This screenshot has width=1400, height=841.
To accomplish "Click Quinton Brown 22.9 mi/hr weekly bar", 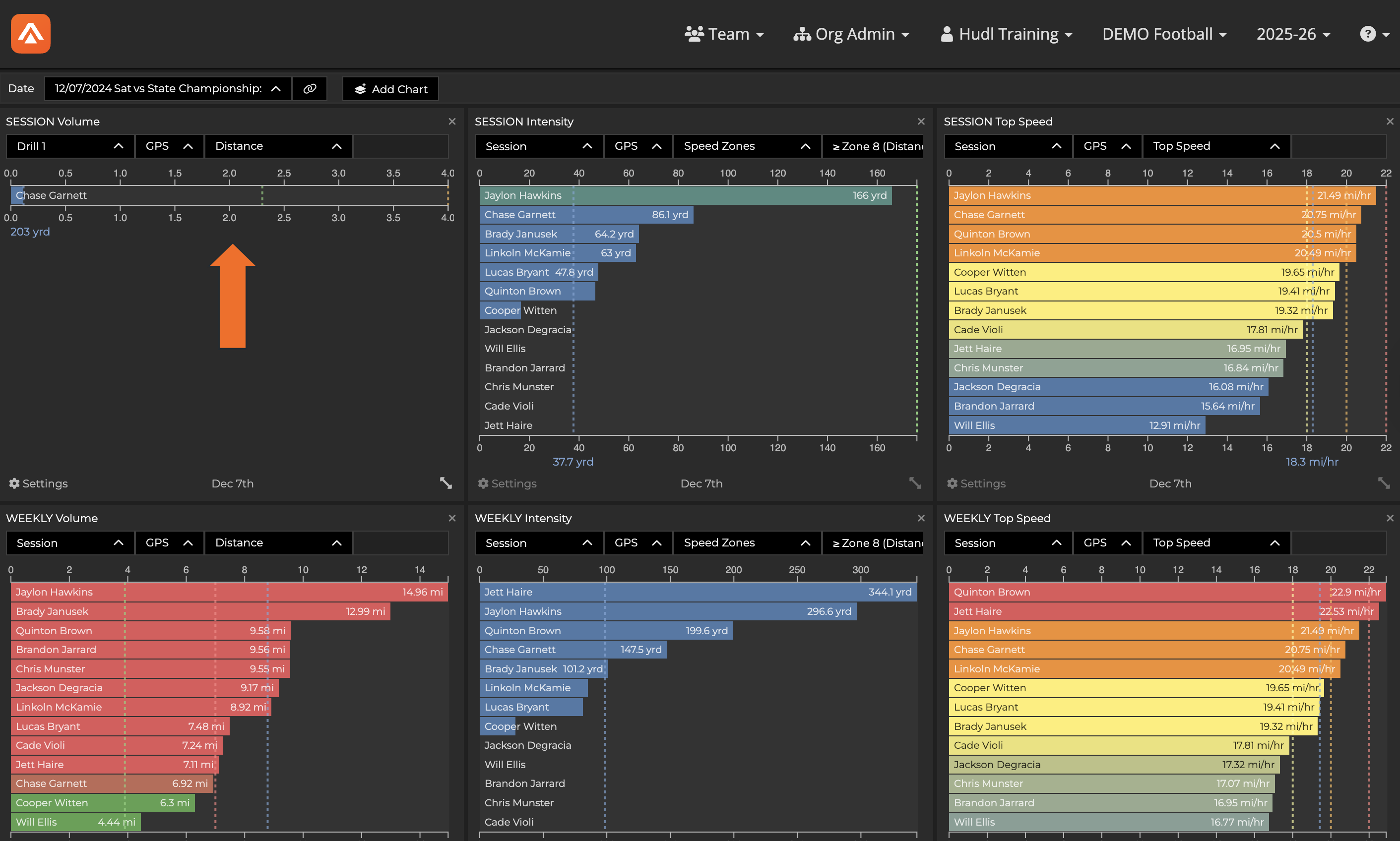I will point(1167,592).
